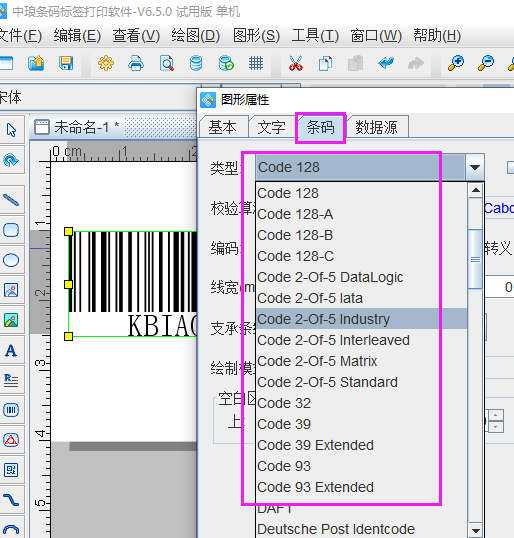Choose Code 2-Of-5 Industry type
This screenshot has height=538, width=514.
tap(361, 319)
